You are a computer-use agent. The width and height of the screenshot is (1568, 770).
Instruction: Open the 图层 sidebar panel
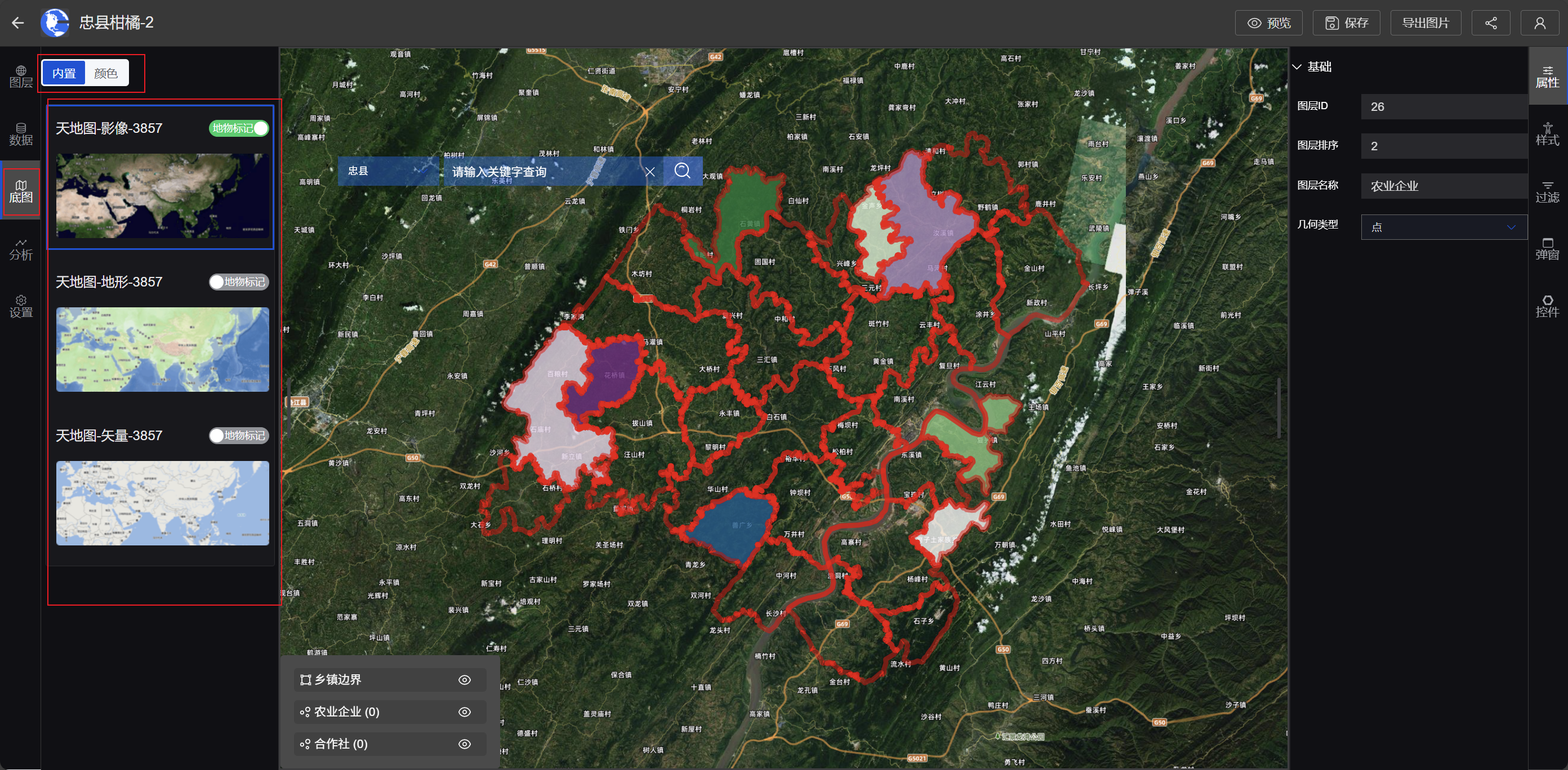[21, 77]
